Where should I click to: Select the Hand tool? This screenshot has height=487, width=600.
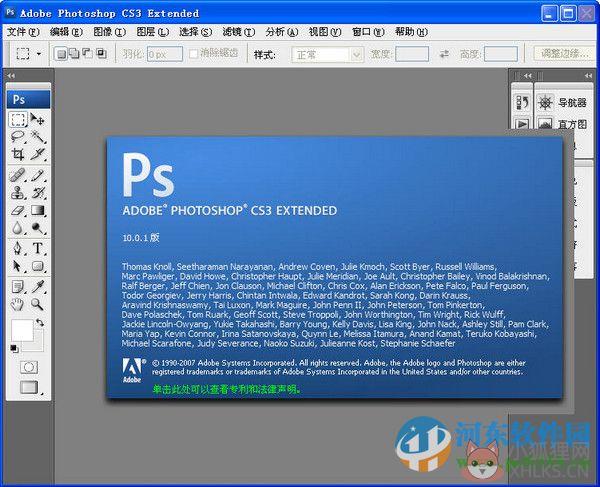point(18,304)
